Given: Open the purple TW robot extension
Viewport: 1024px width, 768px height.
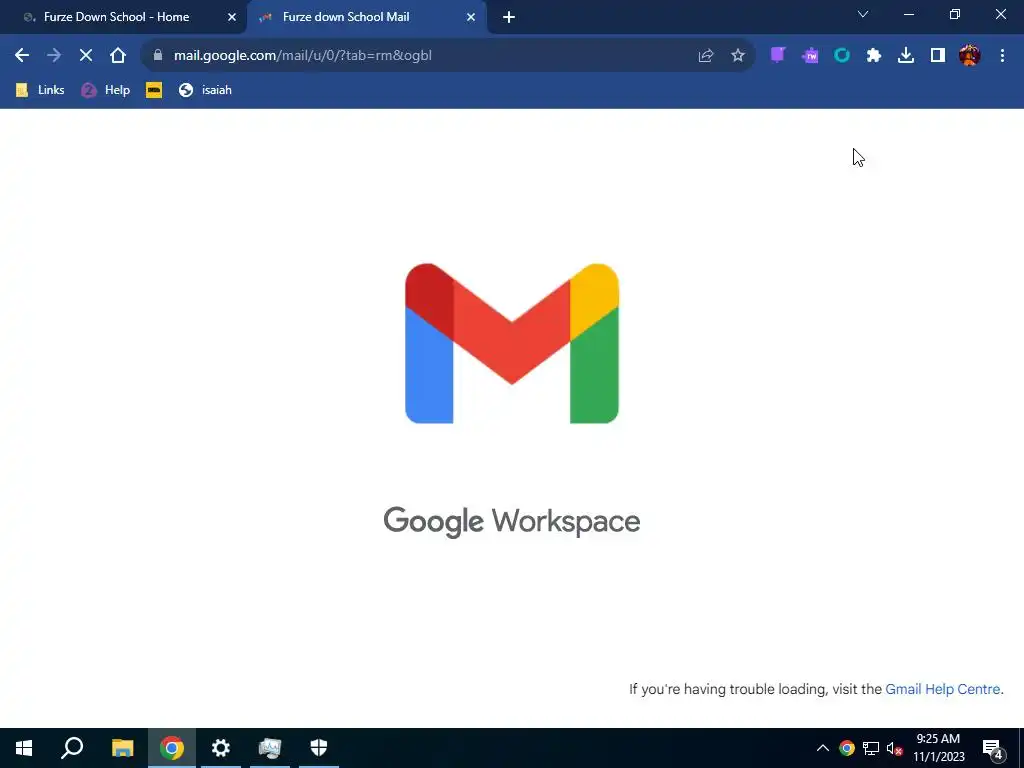Looking at the screenshot, I should tap(810, 56).
